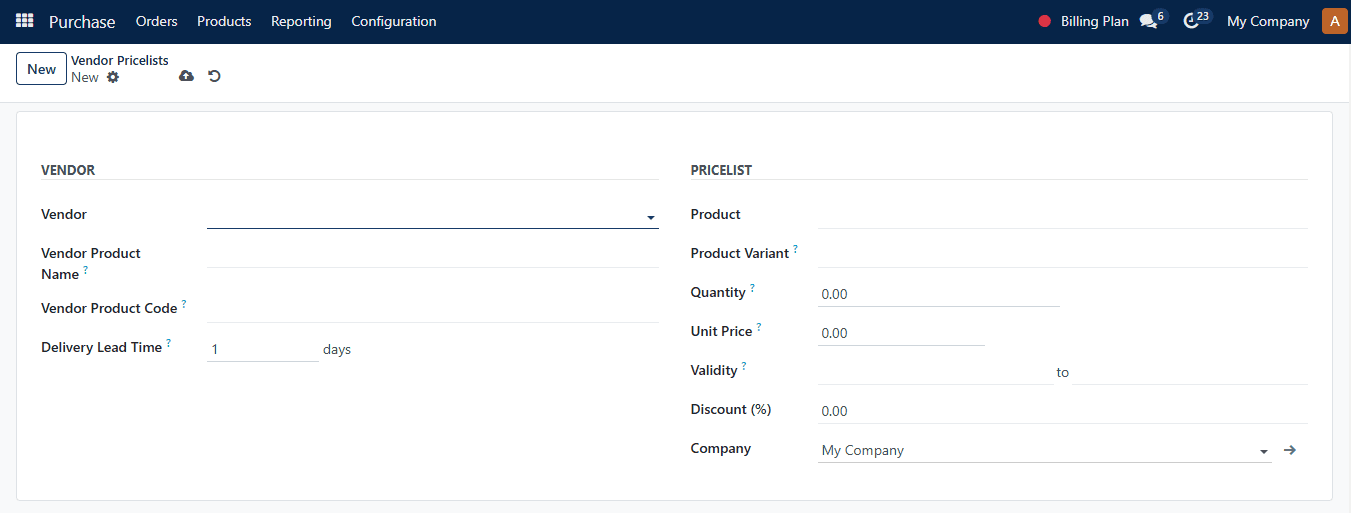Viewport: 1351px width, 513px height.
Task: Click the New button
Action: click(42, 69)
